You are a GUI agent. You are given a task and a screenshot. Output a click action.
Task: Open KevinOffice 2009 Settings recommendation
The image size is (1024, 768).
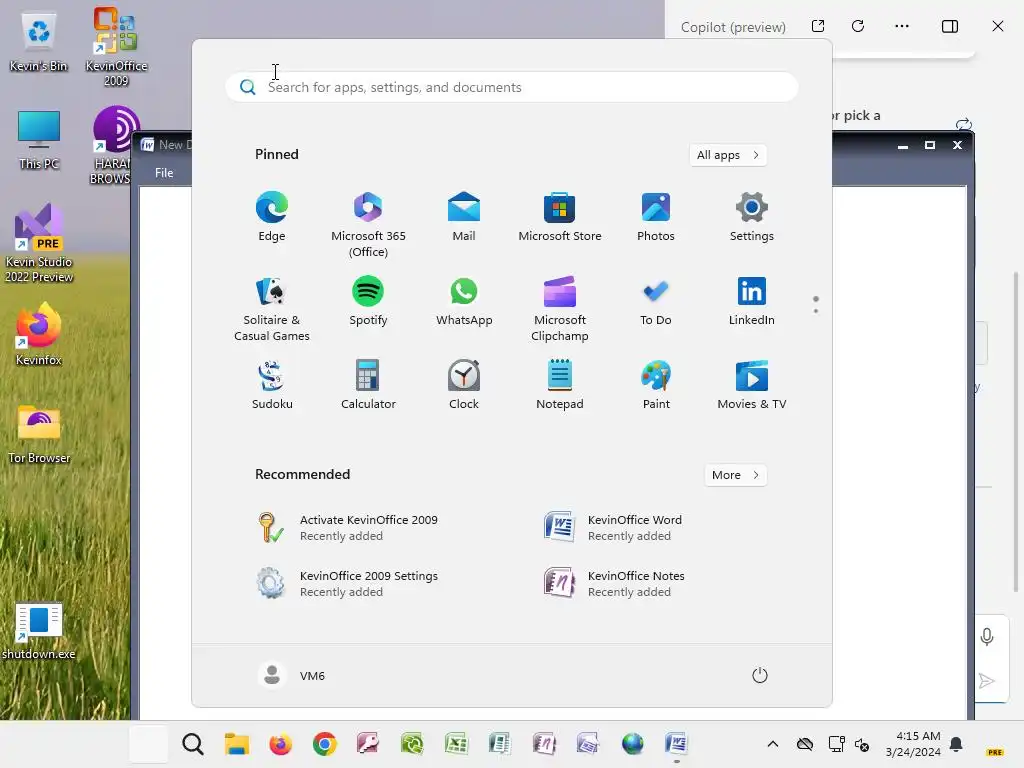click(347, 584)
